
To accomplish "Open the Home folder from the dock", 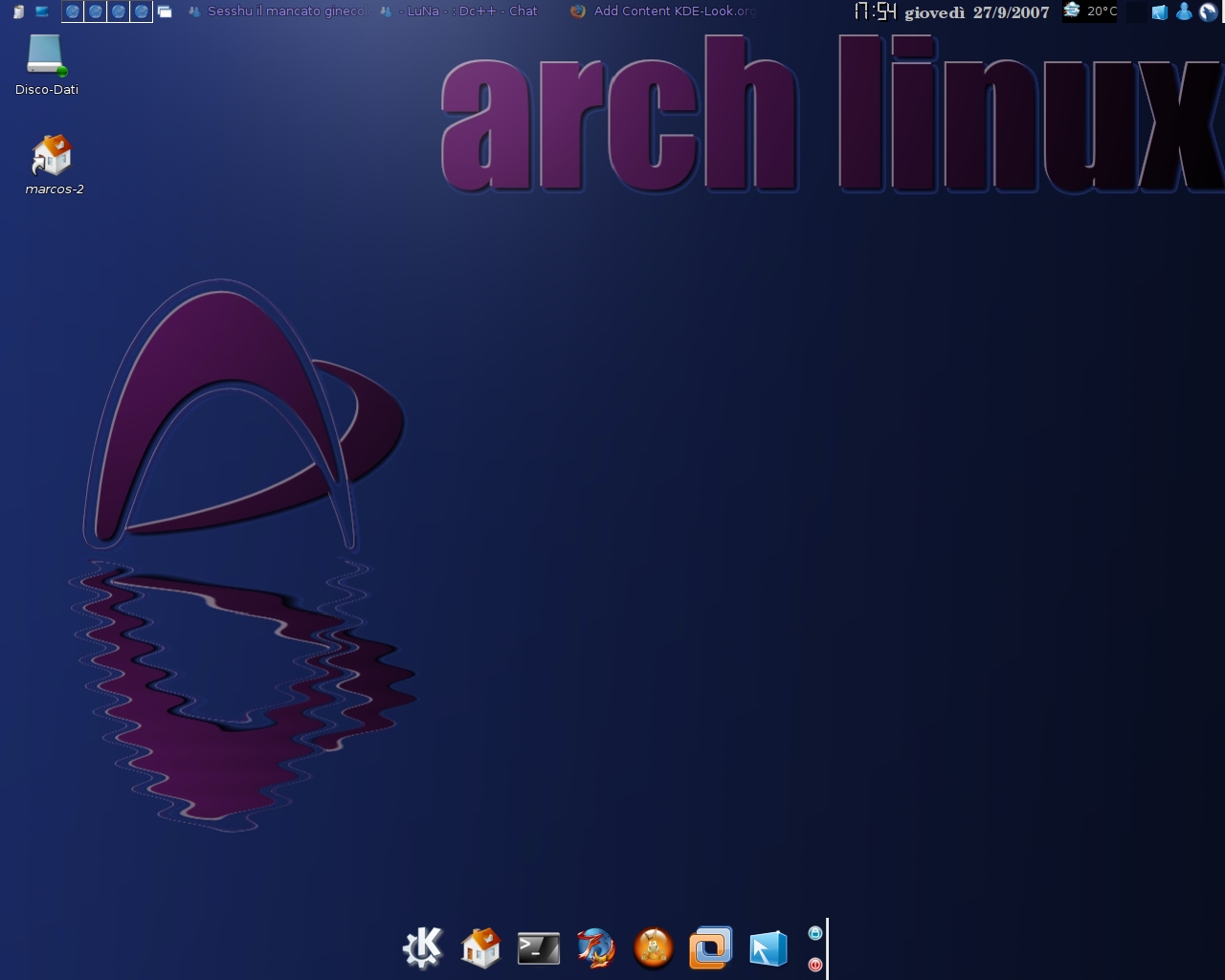I will point(480,947).
